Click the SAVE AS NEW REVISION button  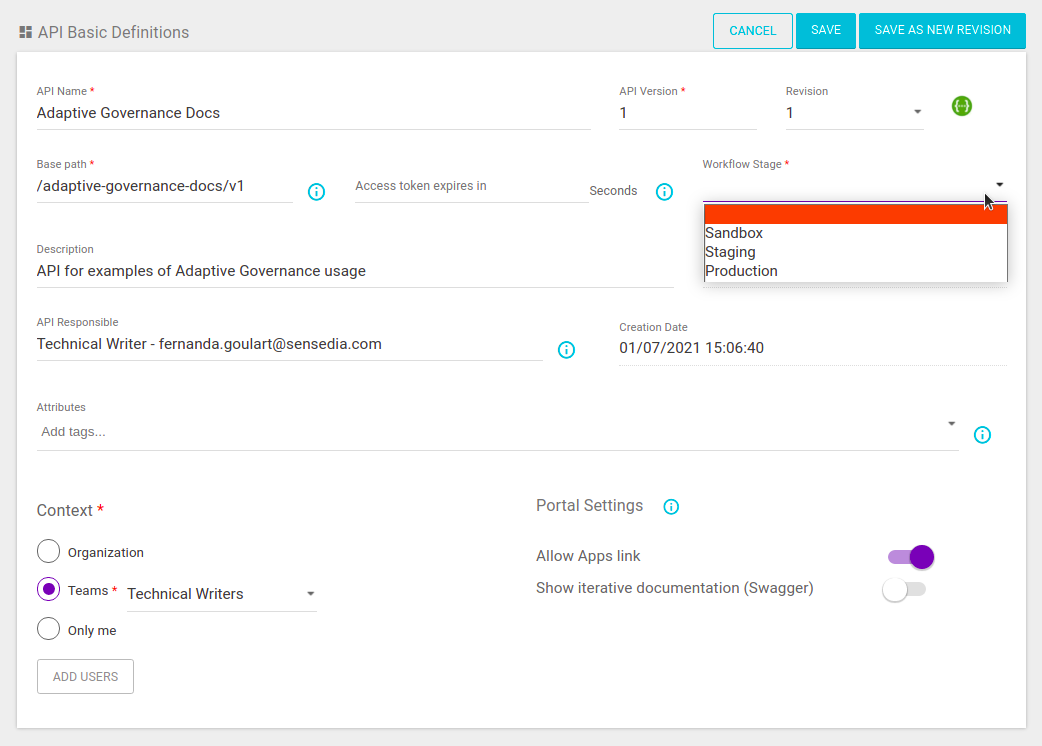click(x=941, y=31)
